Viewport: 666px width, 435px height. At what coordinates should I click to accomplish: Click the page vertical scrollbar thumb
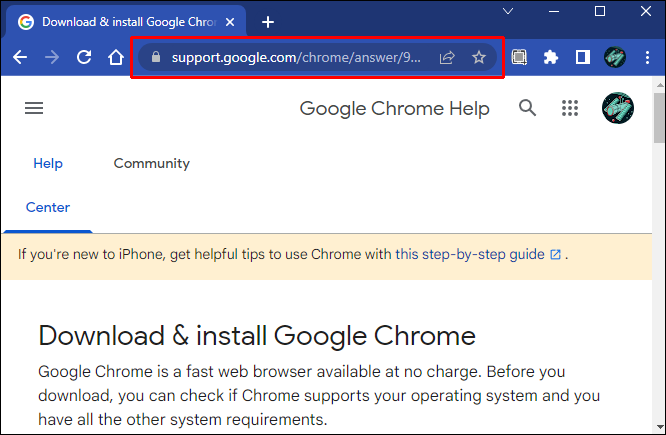[x=659, y=118]
